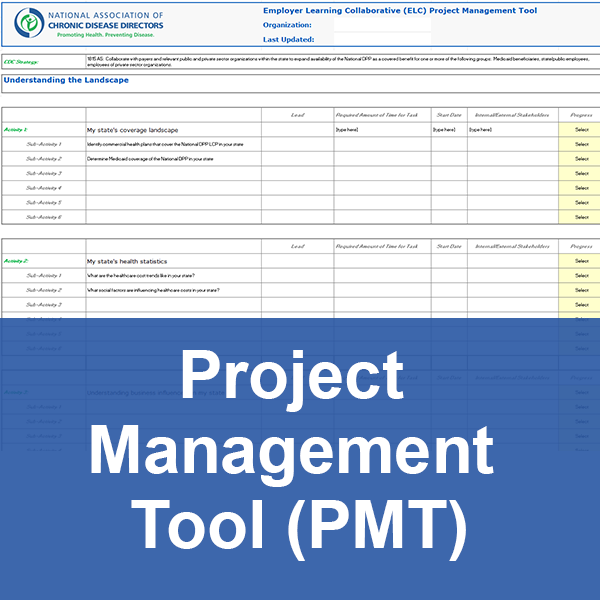The width and height of the screenshot is (600, 600).
Task: Click the Sub-Activity 1 label under Activity 2
Action: (44, 276)
